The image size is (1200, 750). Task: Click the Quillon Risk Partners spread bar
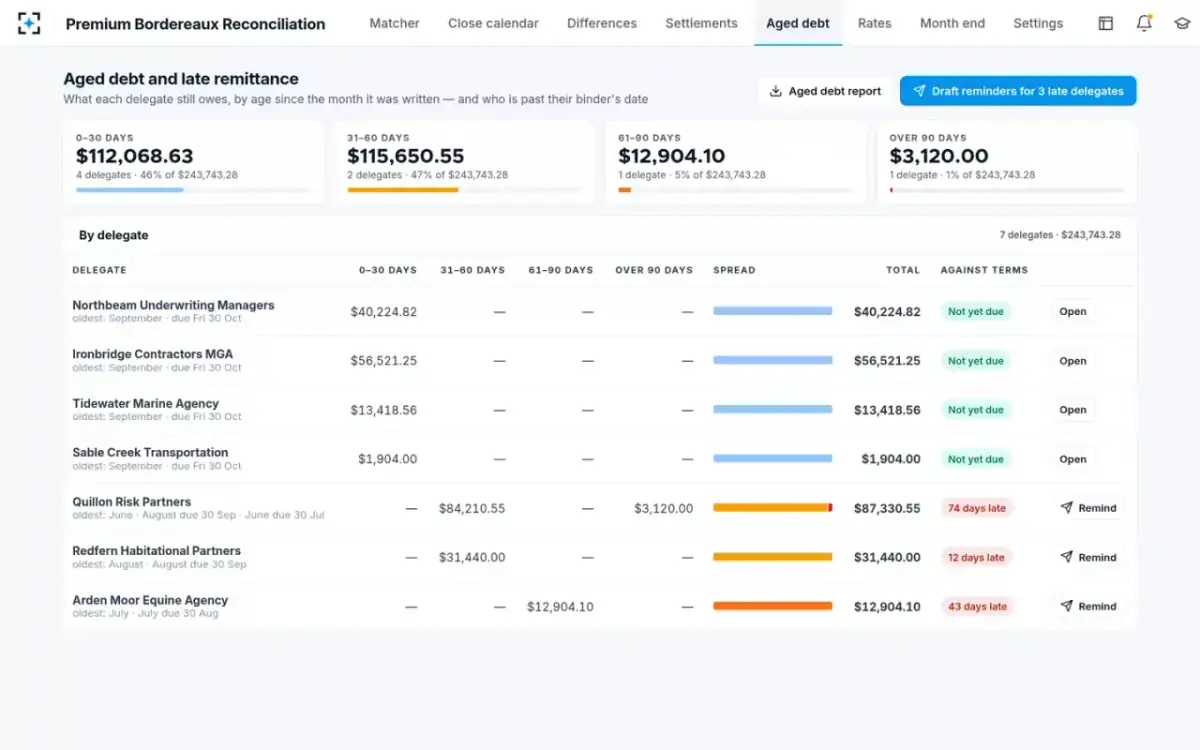coord(773,508)
